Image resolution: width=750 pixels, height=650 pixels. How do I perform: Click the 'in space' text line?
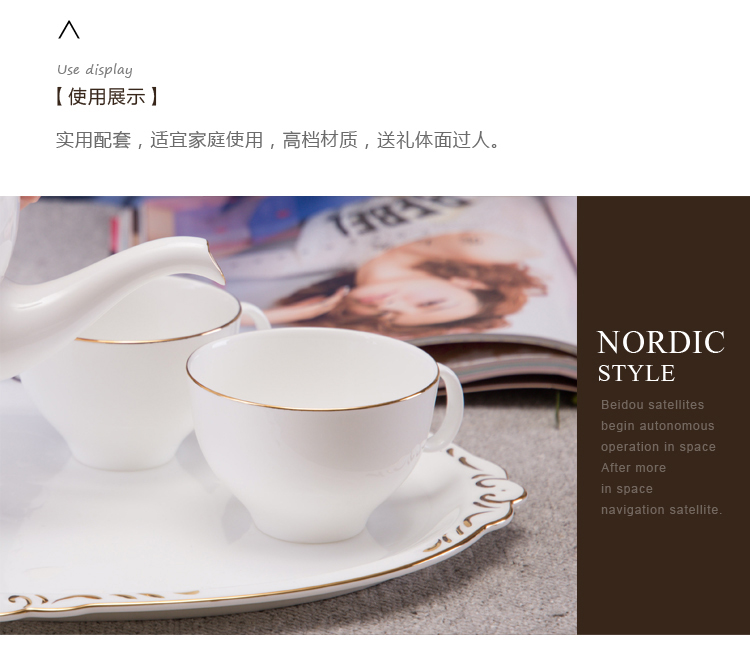coord(627,489)
